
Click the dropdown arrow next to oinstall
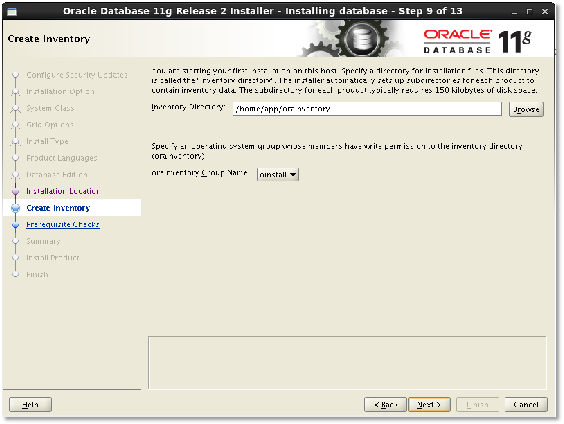293,174
